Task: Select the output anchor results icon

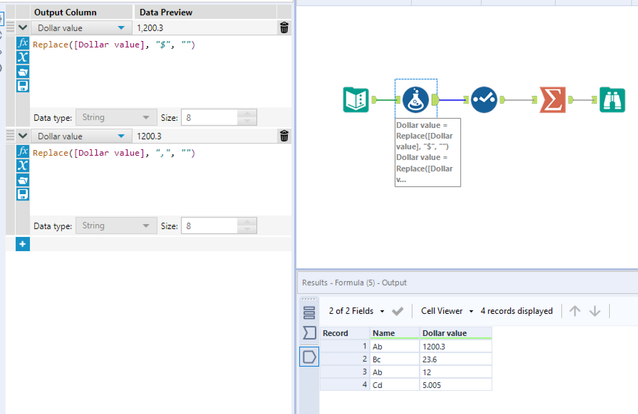Action: point(309,357)
